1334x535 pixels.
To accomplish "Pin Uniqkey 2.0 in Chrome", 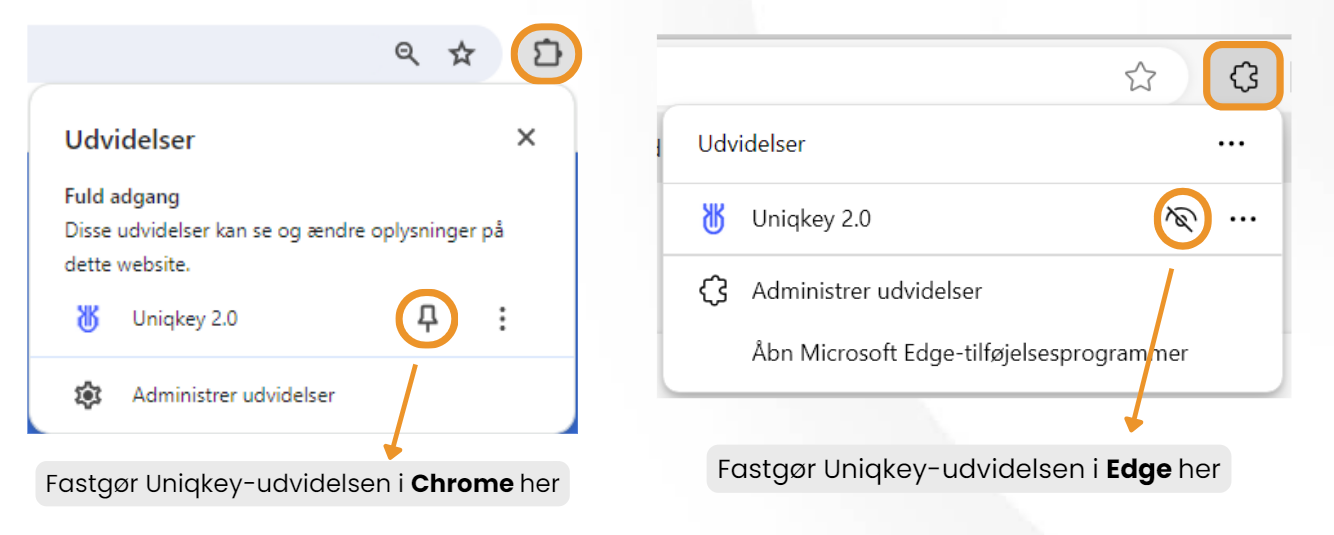I will pyautogui.click(x=428, y=319).
